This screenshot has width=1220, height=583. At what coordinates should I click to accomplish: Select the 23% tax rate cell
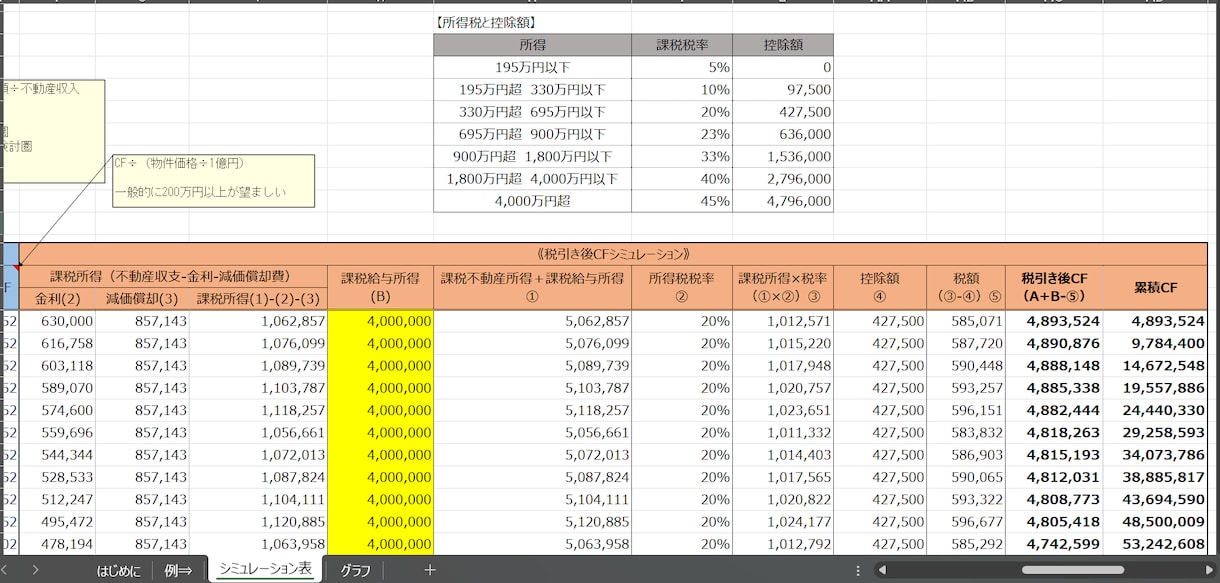[x=682, y=134]
